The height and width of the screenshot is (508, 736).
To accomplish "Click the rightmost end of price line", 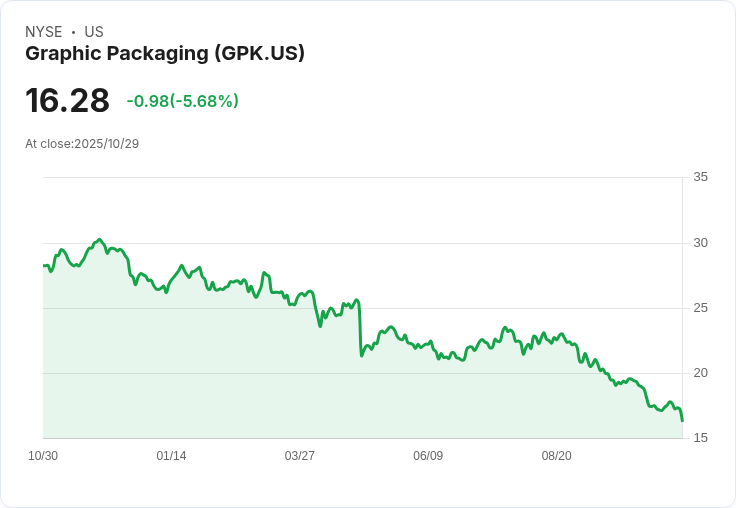I will pos(682,421).
